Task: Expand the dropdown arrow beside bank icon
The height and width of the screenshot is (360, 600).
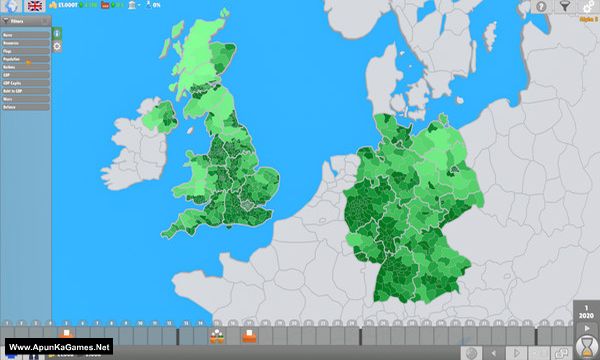Action: click(139, 5)
